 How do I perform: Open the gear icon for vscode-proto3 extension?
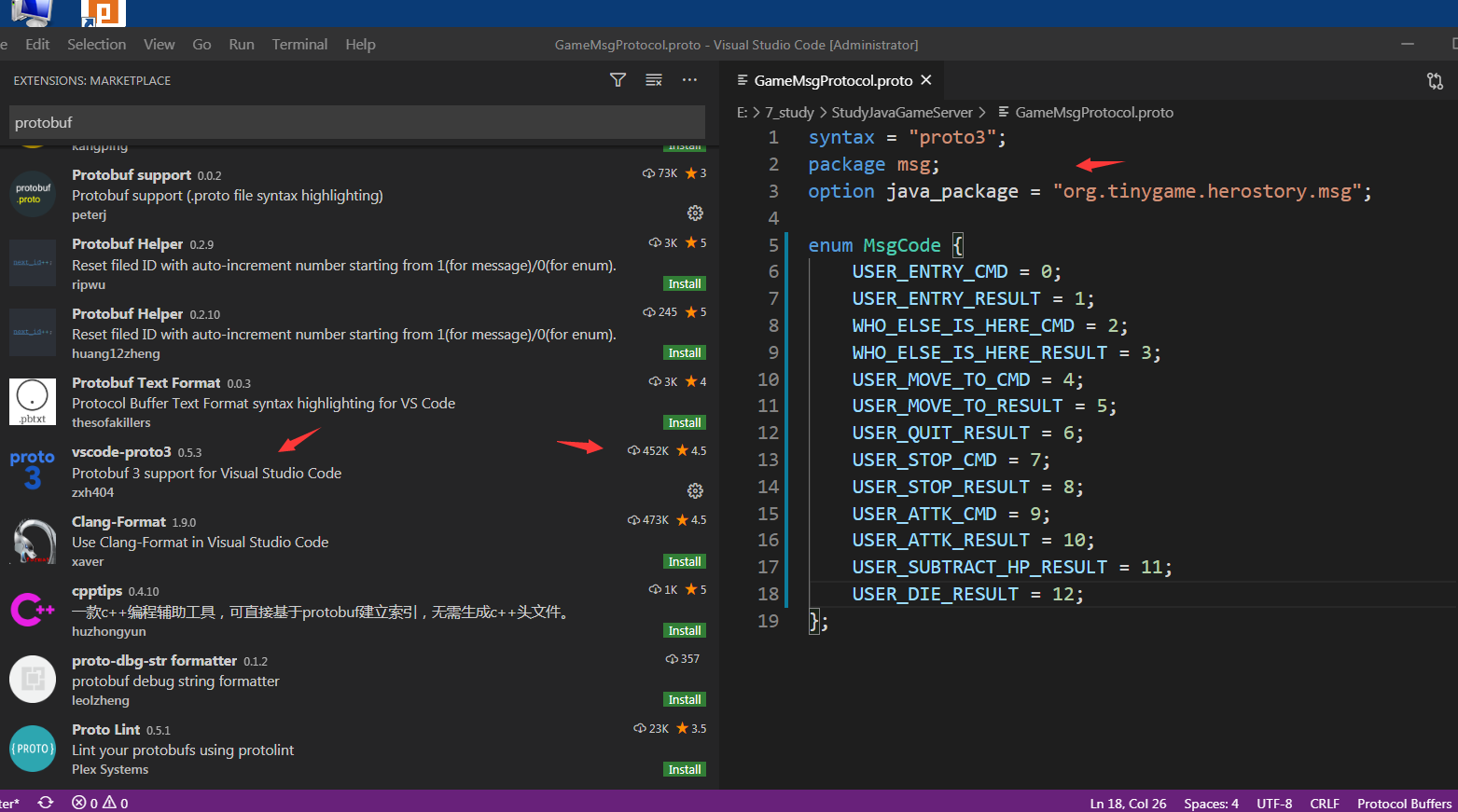point(695,490)
